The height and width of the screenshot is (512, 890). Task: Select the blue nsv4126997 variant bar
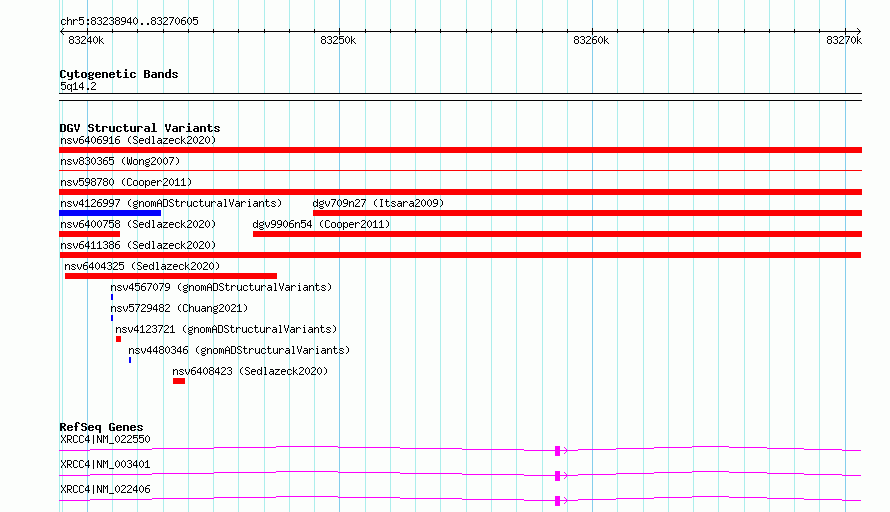coord(110,213)
